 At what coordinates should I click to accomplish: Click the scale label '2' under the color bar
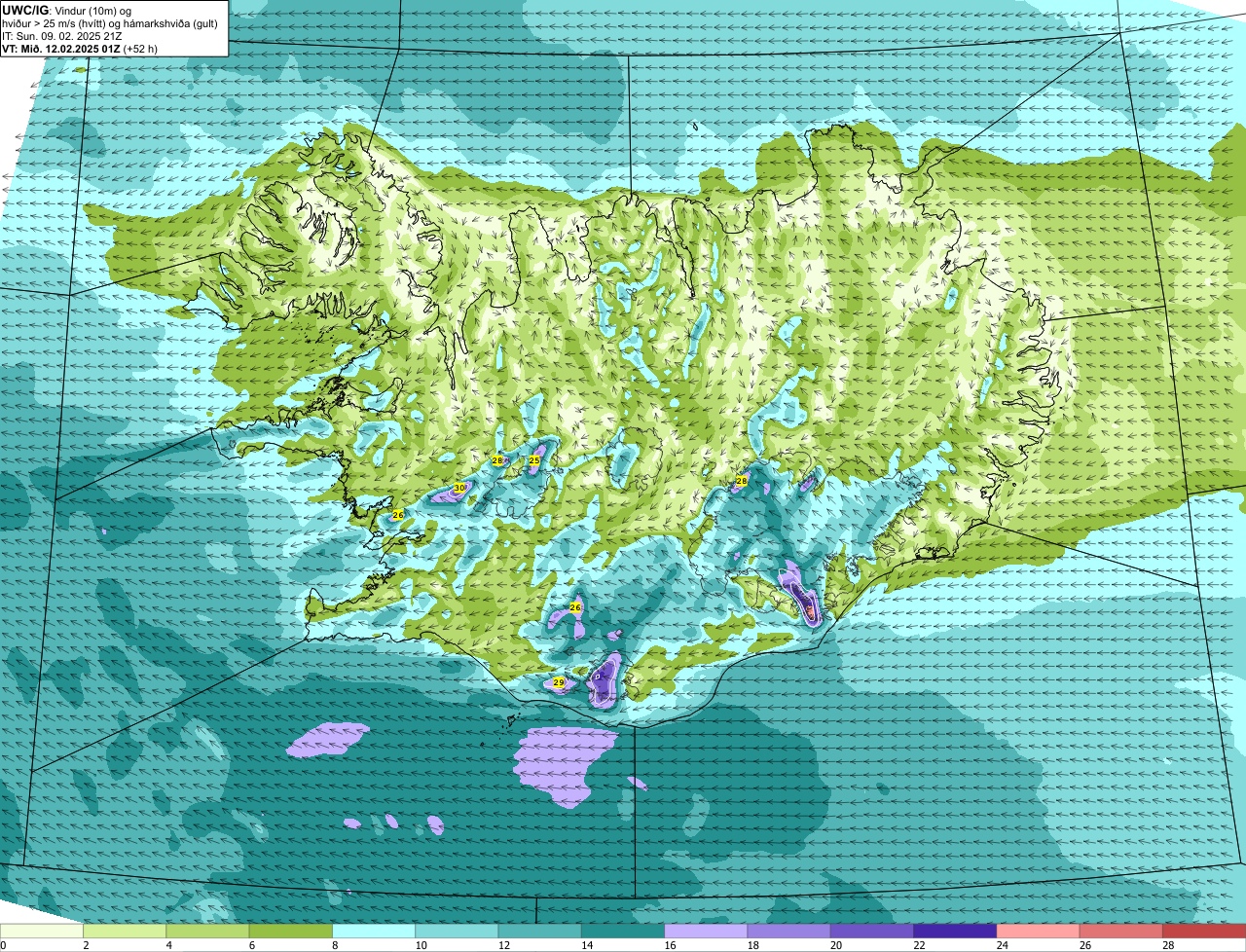(x=86, y=945)
